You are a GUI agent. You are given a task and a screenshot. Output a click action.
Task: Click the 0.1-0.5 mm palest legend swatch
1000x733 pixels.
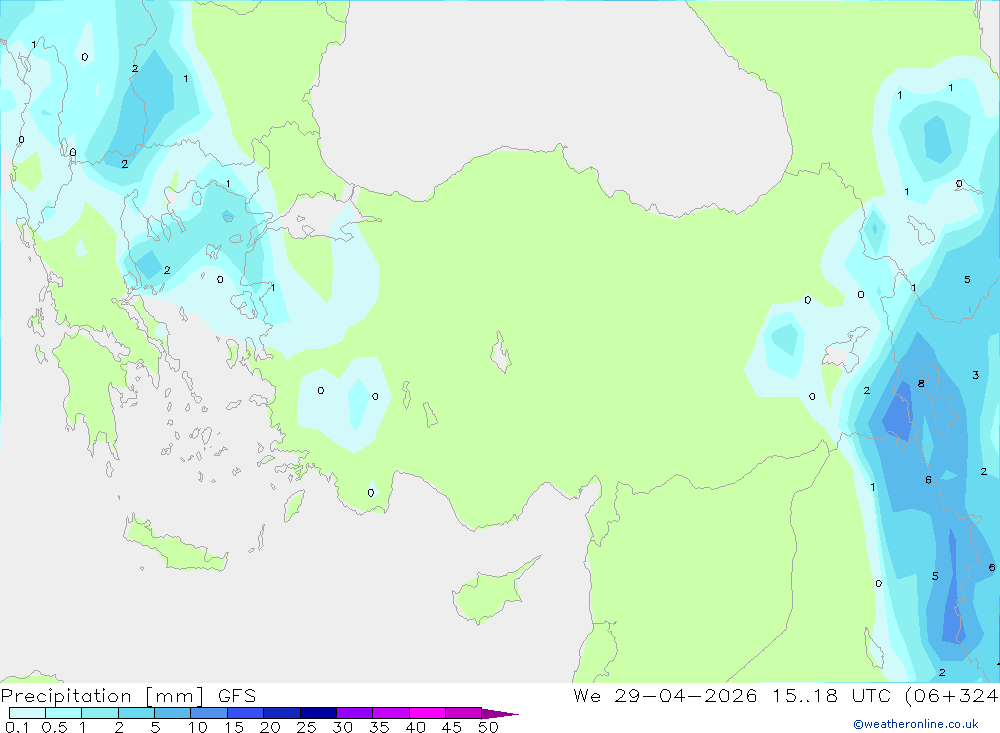[x=27, y=713]
